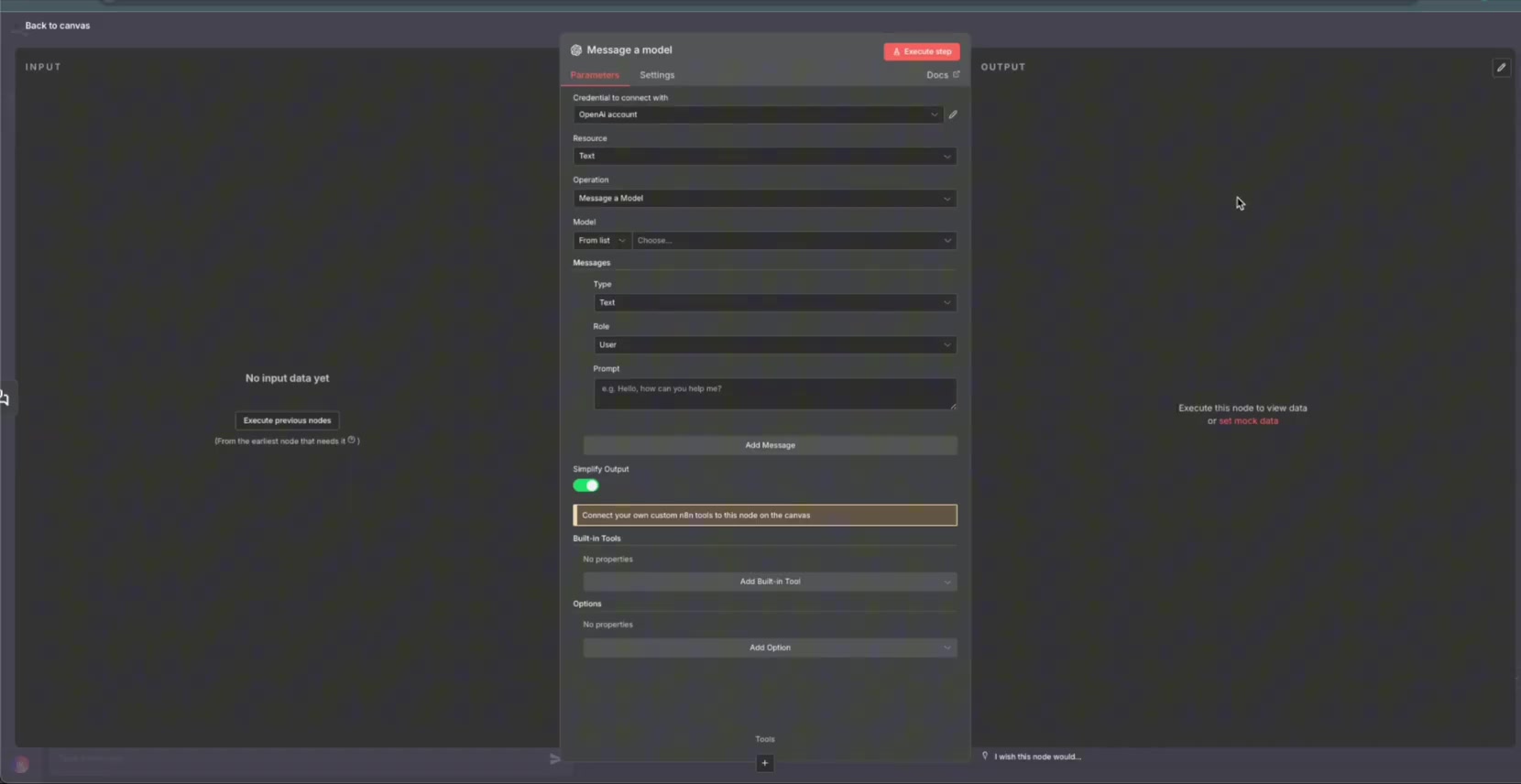Click the send arrow icon in chat bar
The height and width of the screenshot is (784, 1521).
coord(555,758)
